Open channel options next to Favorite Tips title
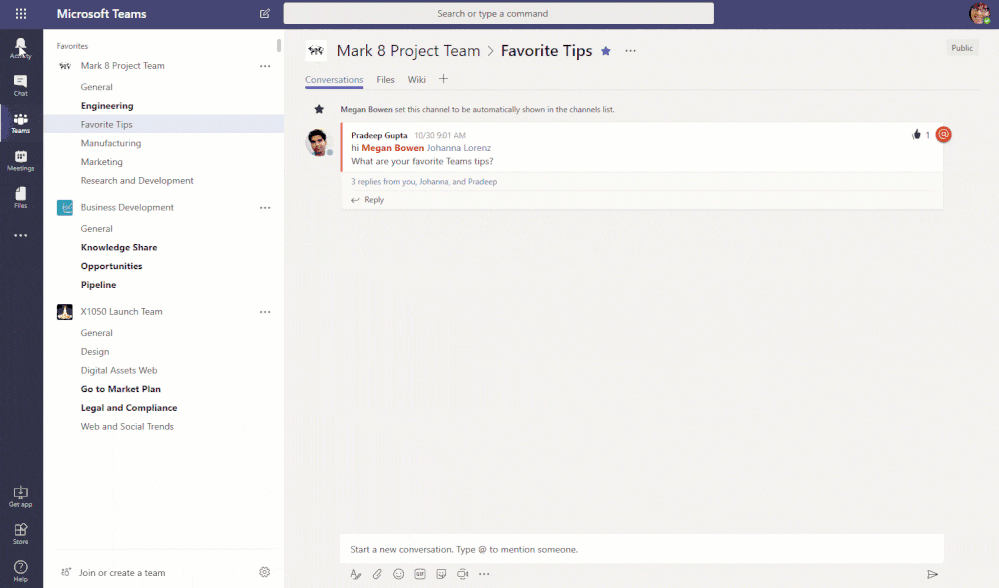 630,51
